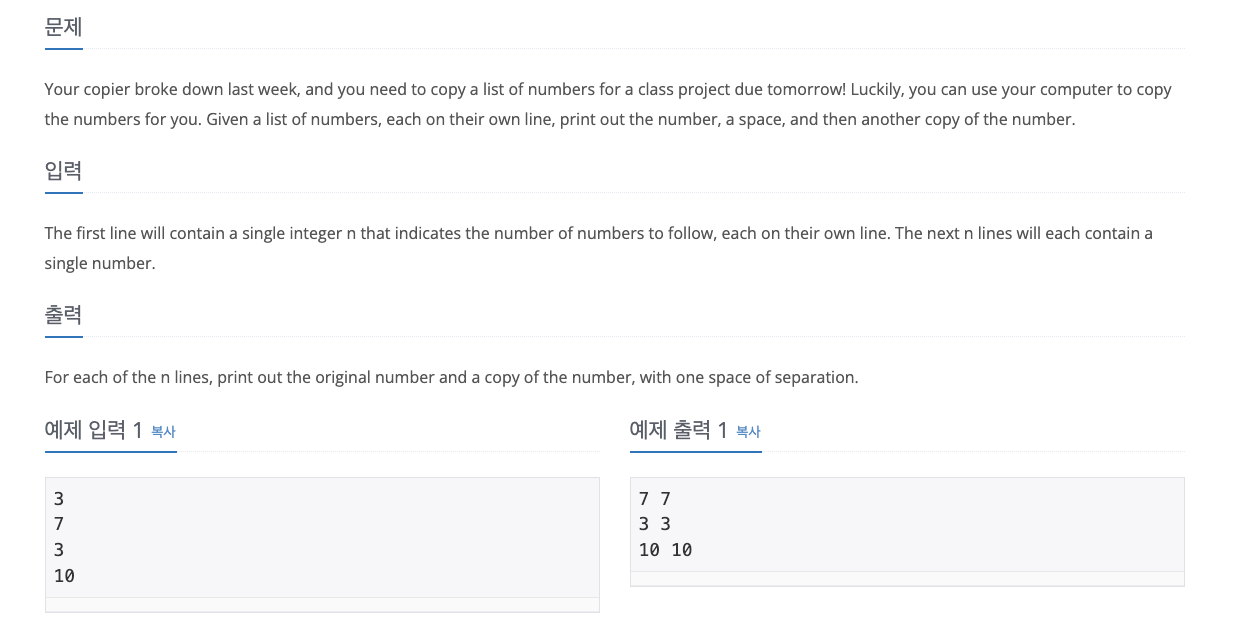Select the sample input code block
Screen dimensions: 1256x631
coord(322,537)
